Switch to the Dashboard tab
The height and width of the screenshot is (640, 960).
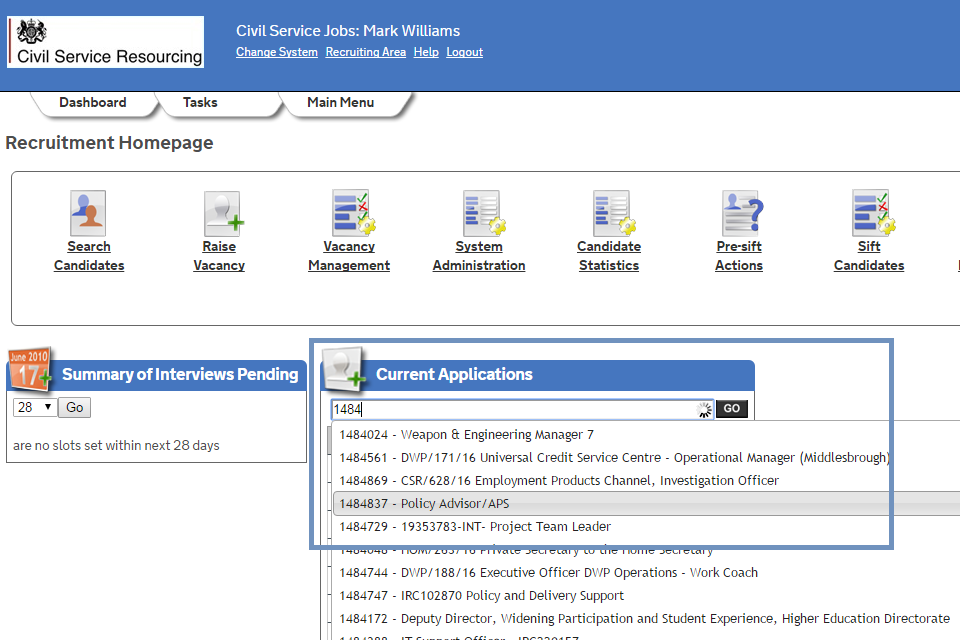[93, 103]
